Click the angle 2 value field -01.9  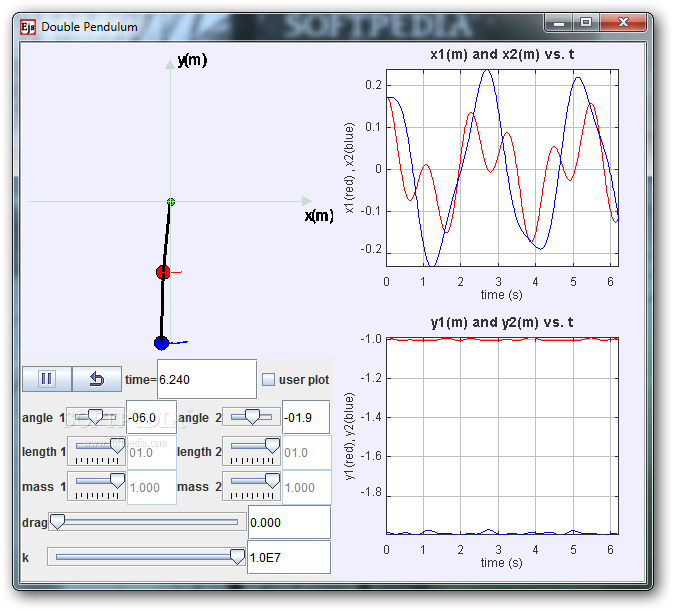click(x=306, y=418)
